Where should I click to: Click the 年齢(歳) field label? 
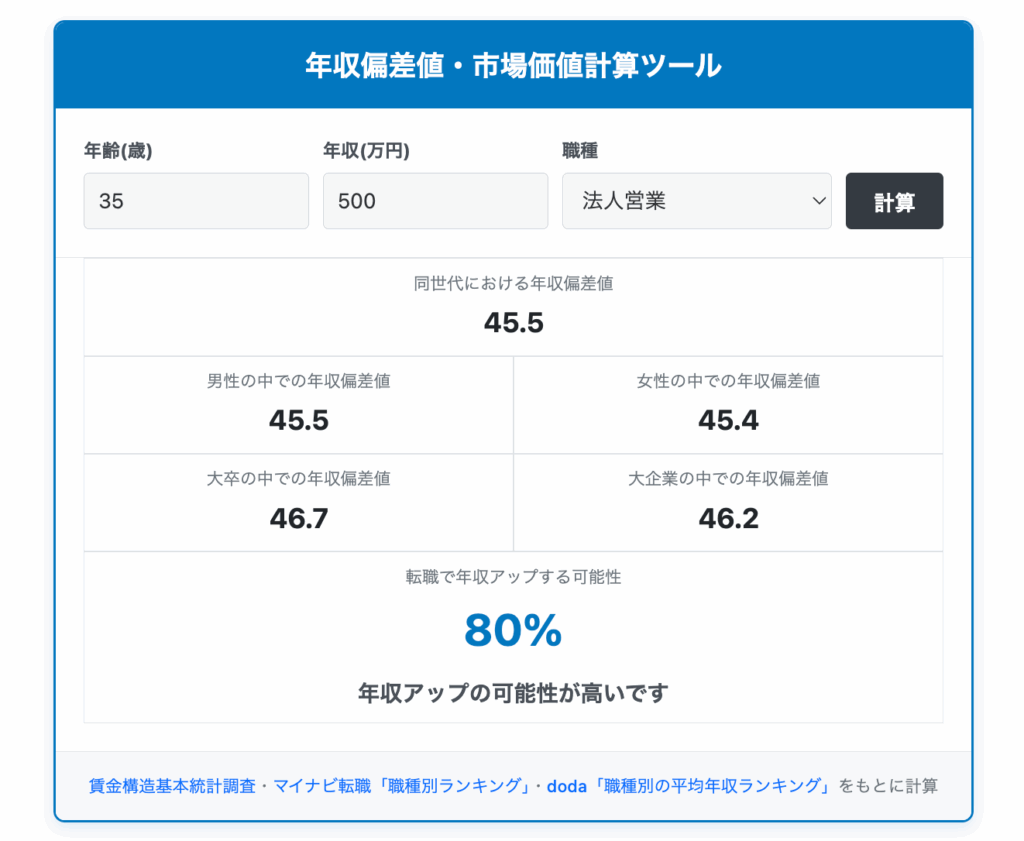point(118,151)
